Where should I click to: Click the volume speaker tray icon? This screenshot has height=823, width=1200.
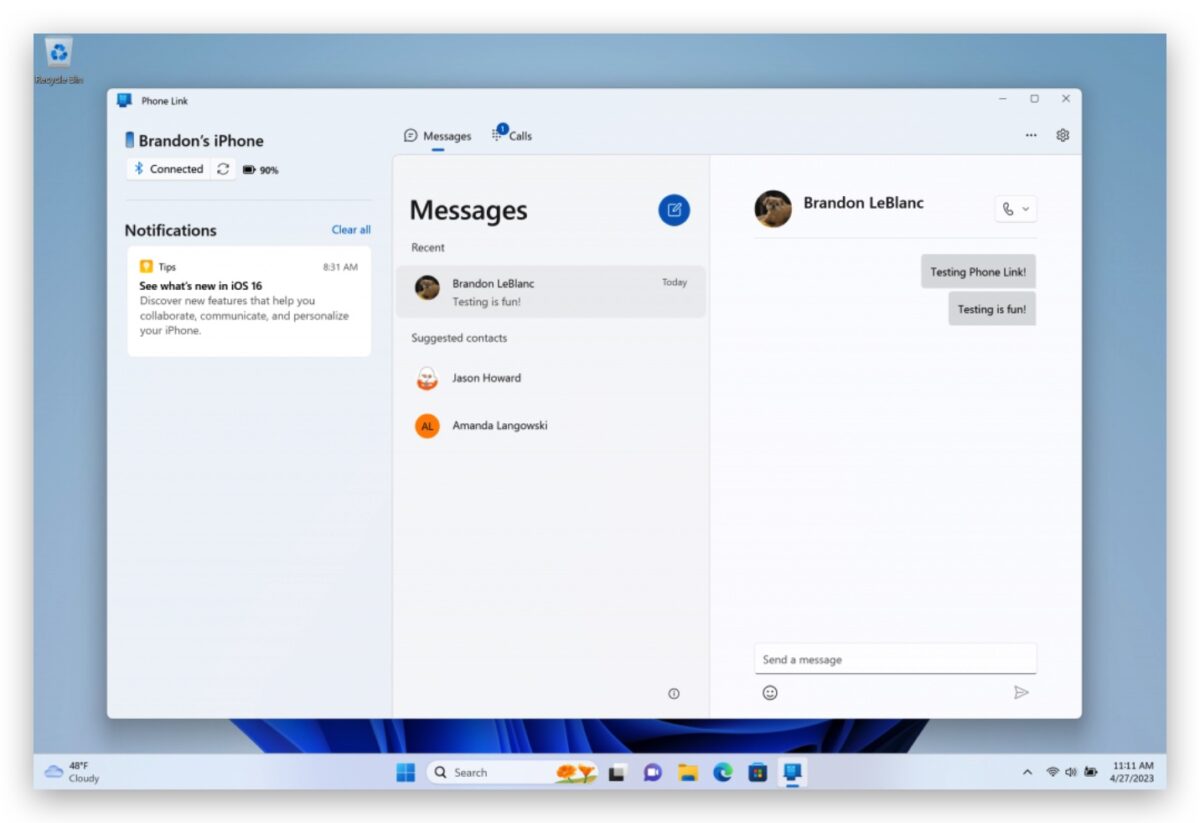point(1071,772)
